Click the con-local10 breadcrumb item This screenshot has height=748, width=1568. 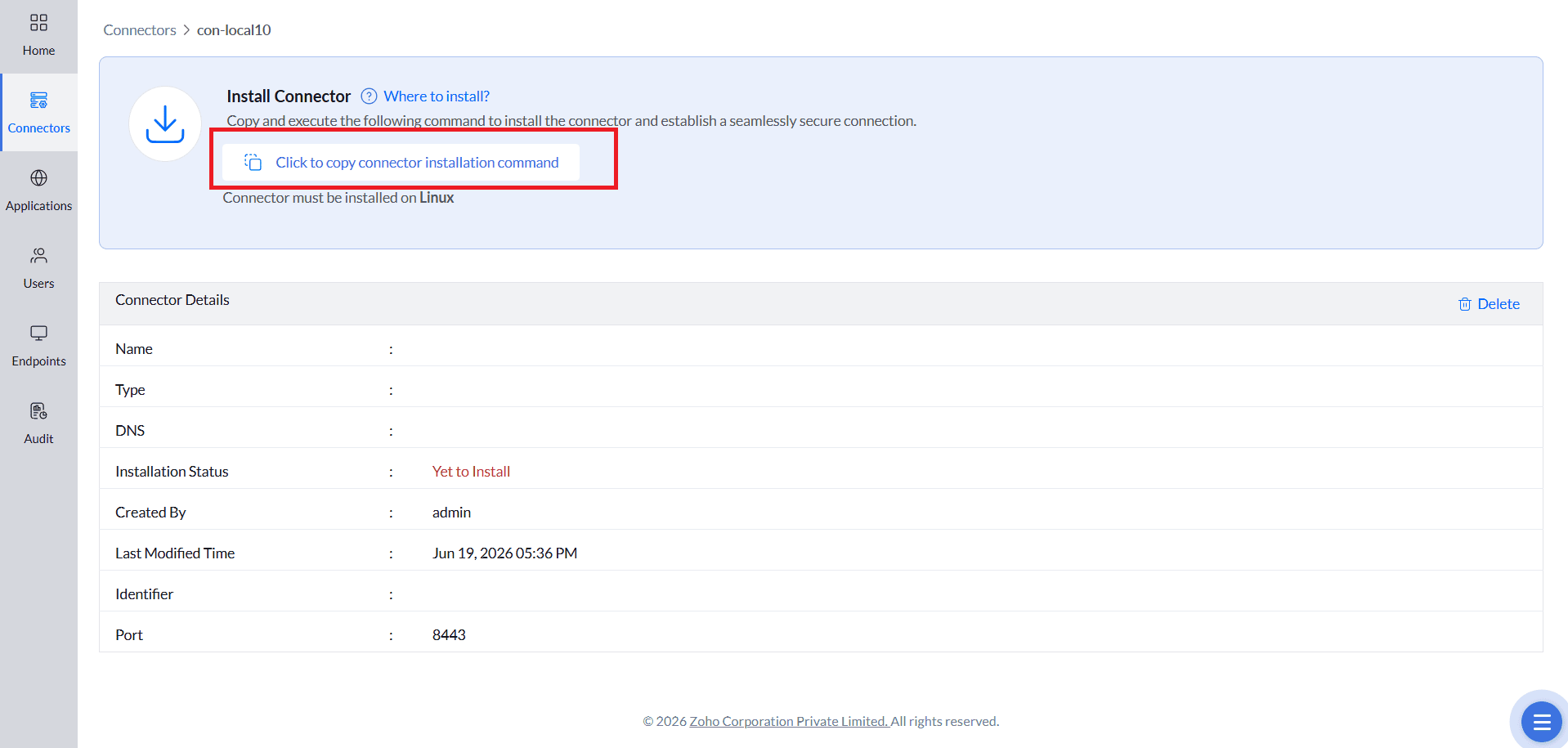tap(234, 30)
